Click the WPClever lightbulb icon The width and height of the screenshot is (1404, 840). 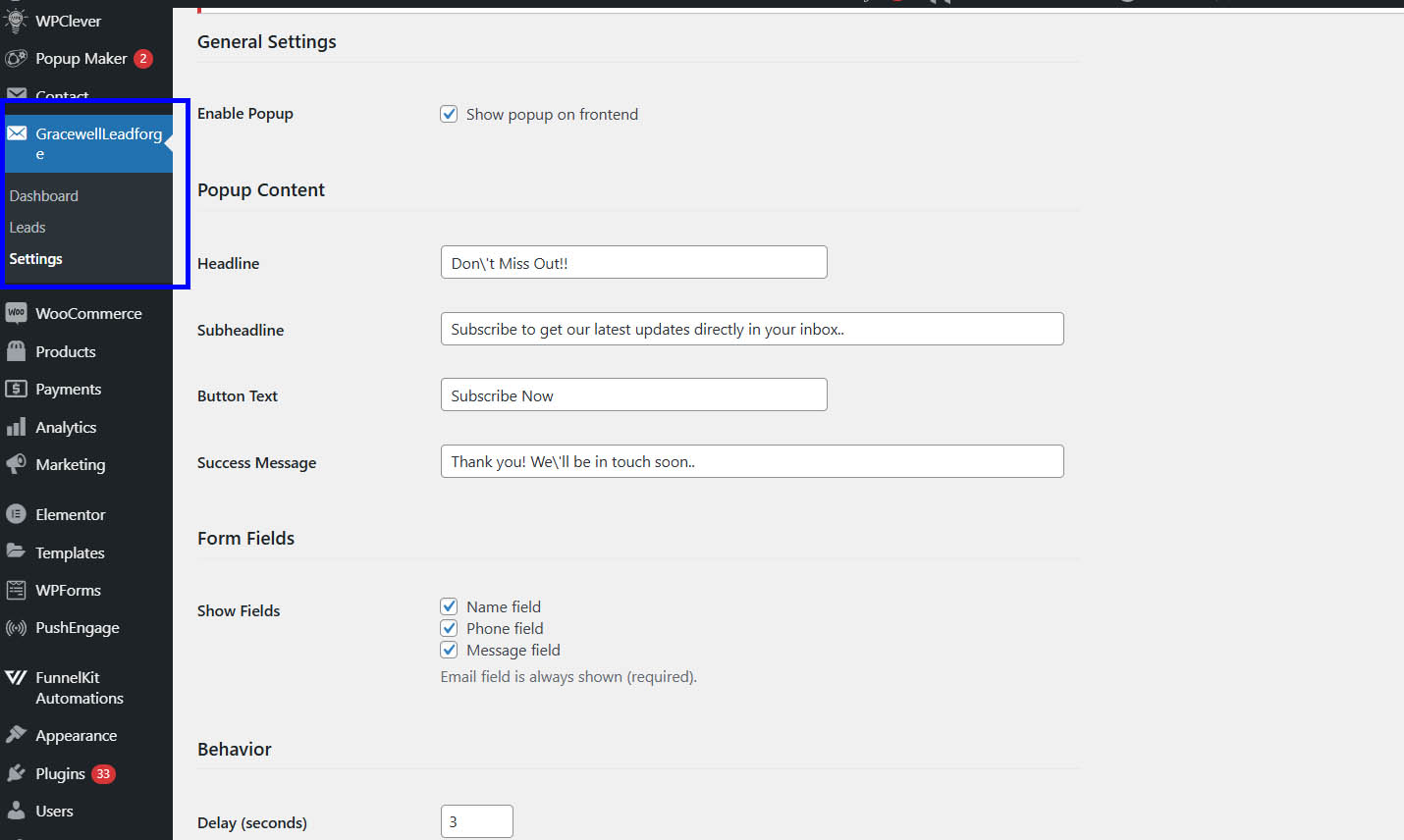click(16, 21)
